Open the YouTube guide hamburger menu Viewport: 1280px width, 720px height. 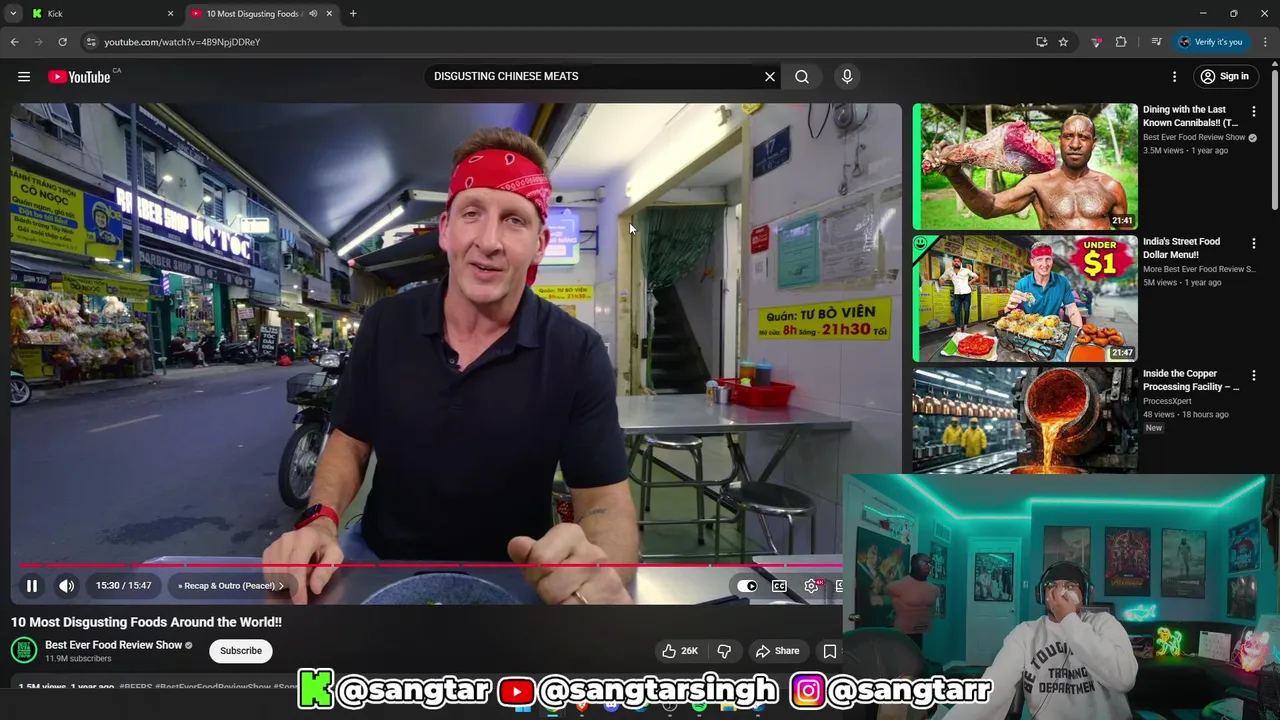tap(24, 77)
